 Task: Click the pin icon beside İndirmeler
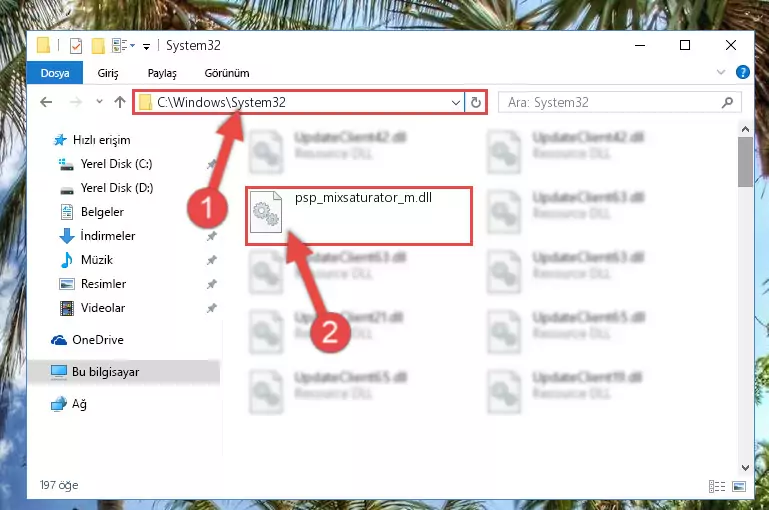(x=211, y=236)
